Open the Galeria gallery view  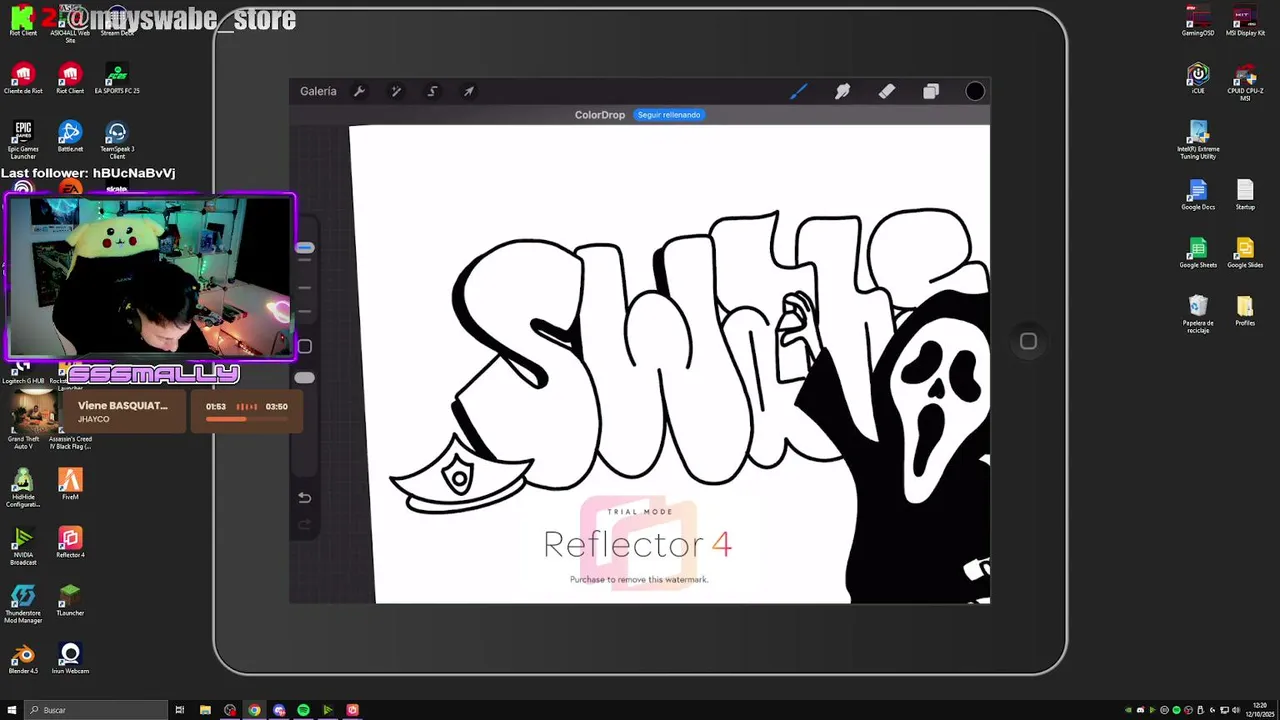pos(318,91)
